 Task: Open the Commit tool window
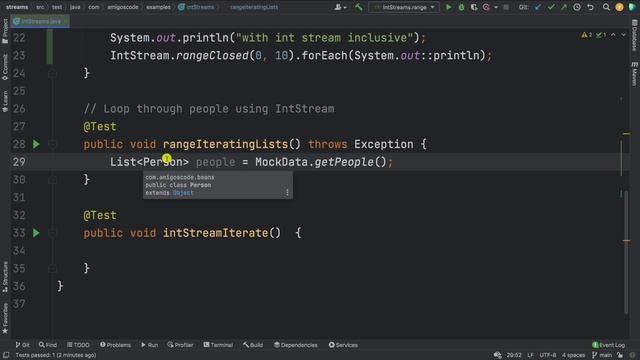(x=5, y=67)
